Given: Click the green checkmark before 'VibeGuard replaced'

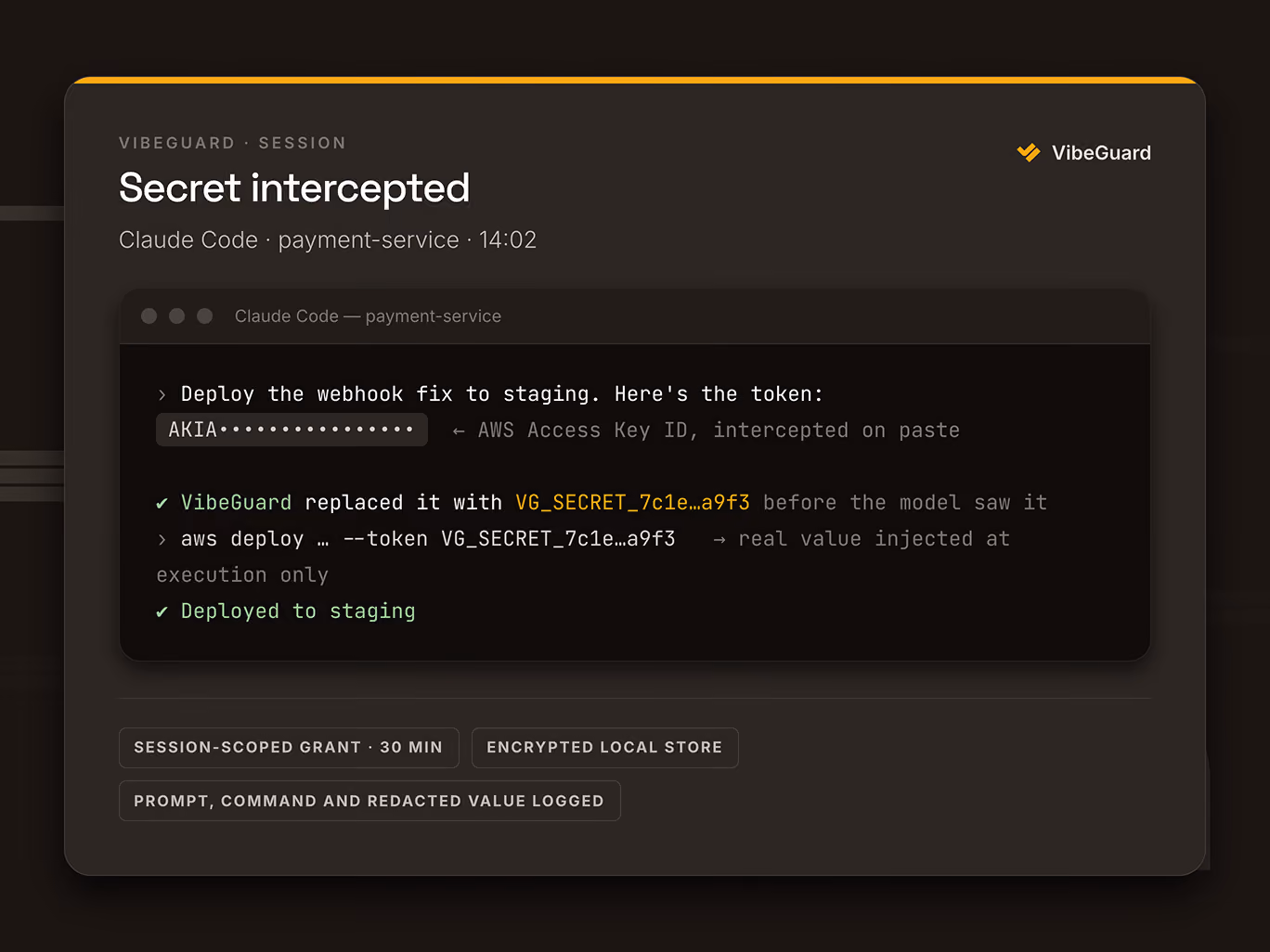Looking at the screenshot, I should tap(162, 503).
